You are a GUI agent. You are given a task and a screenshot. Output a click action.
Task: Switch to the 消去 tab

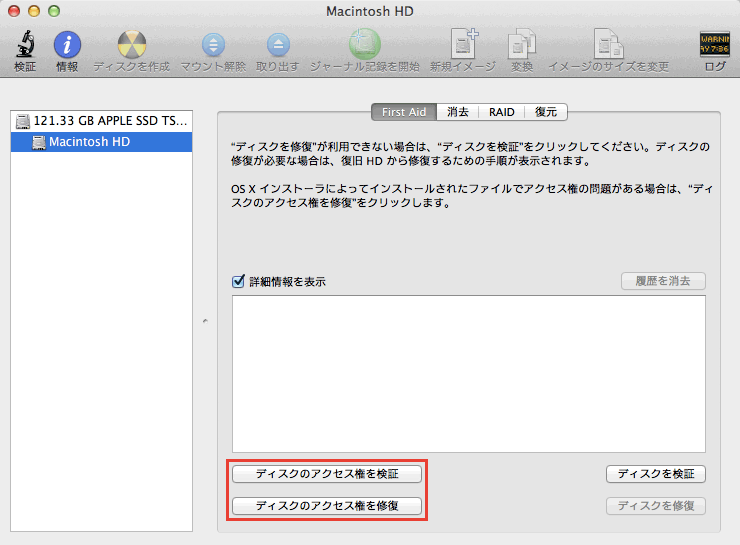(x=458, y=112)
